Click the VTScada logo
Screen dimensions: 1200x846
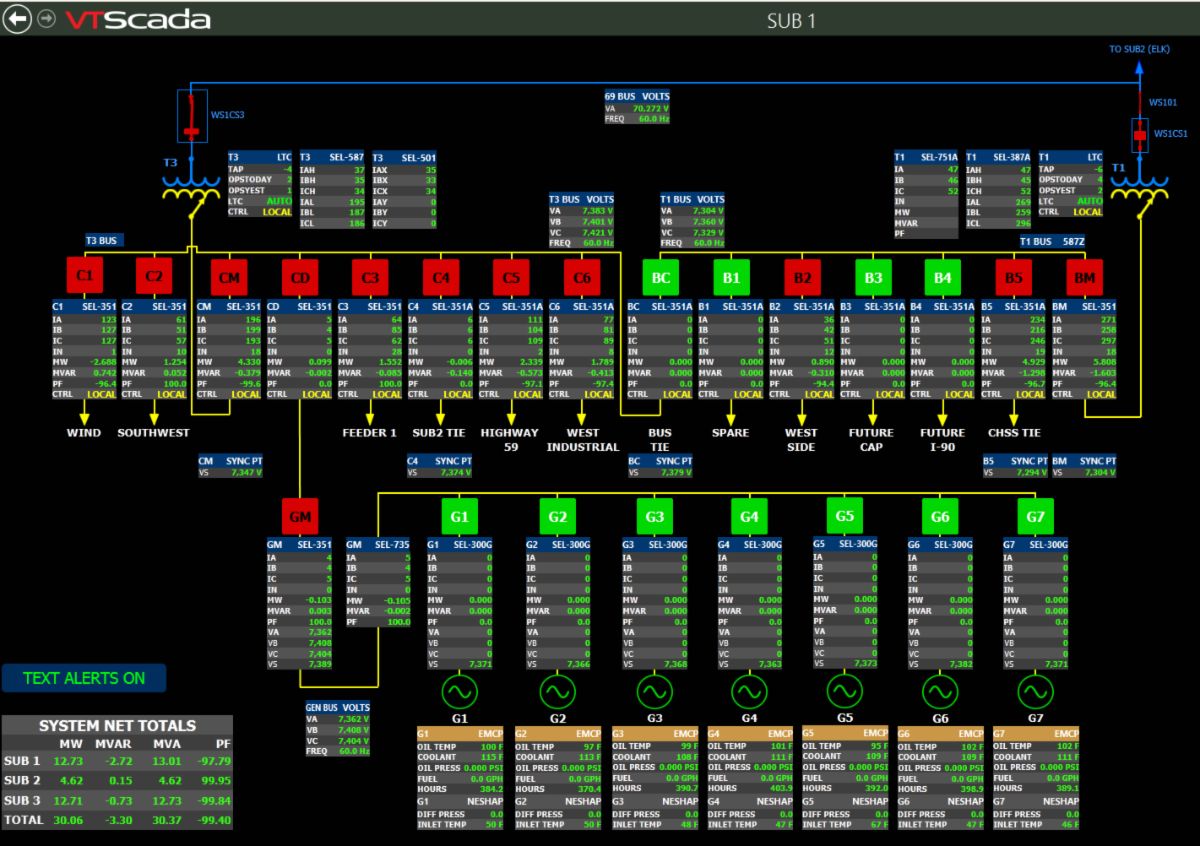pyautogui.click(x=138, y=20)
